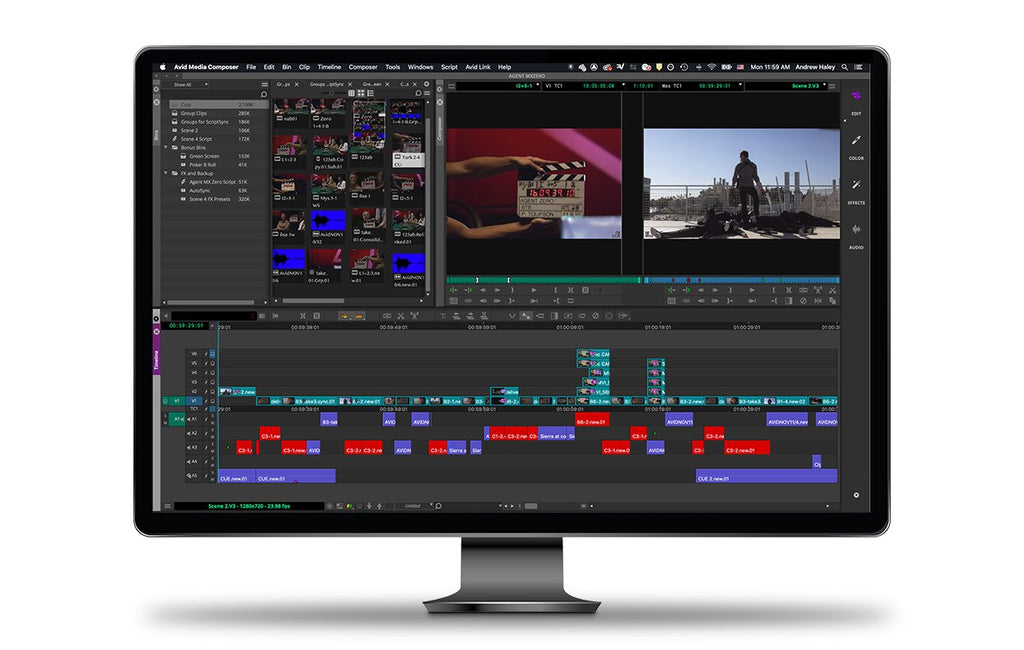Screen dimensions: 1024x650
Task: Open the Edit workspace icon
Action: pos(856,96)
